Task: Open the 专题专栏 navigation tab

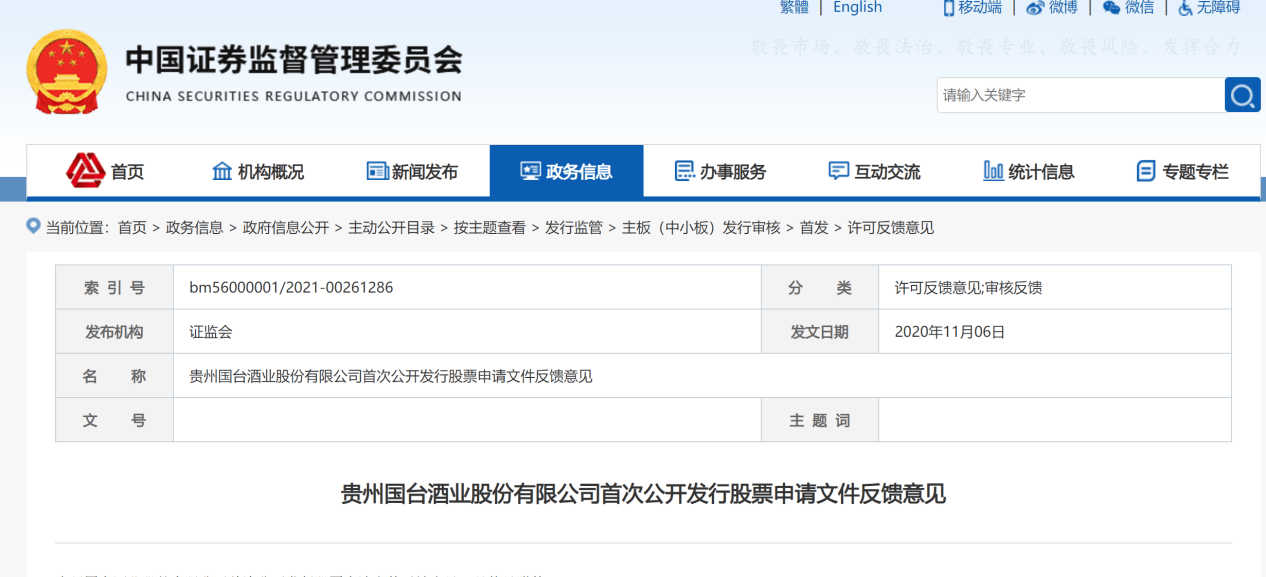Action: click(1182, 171)
